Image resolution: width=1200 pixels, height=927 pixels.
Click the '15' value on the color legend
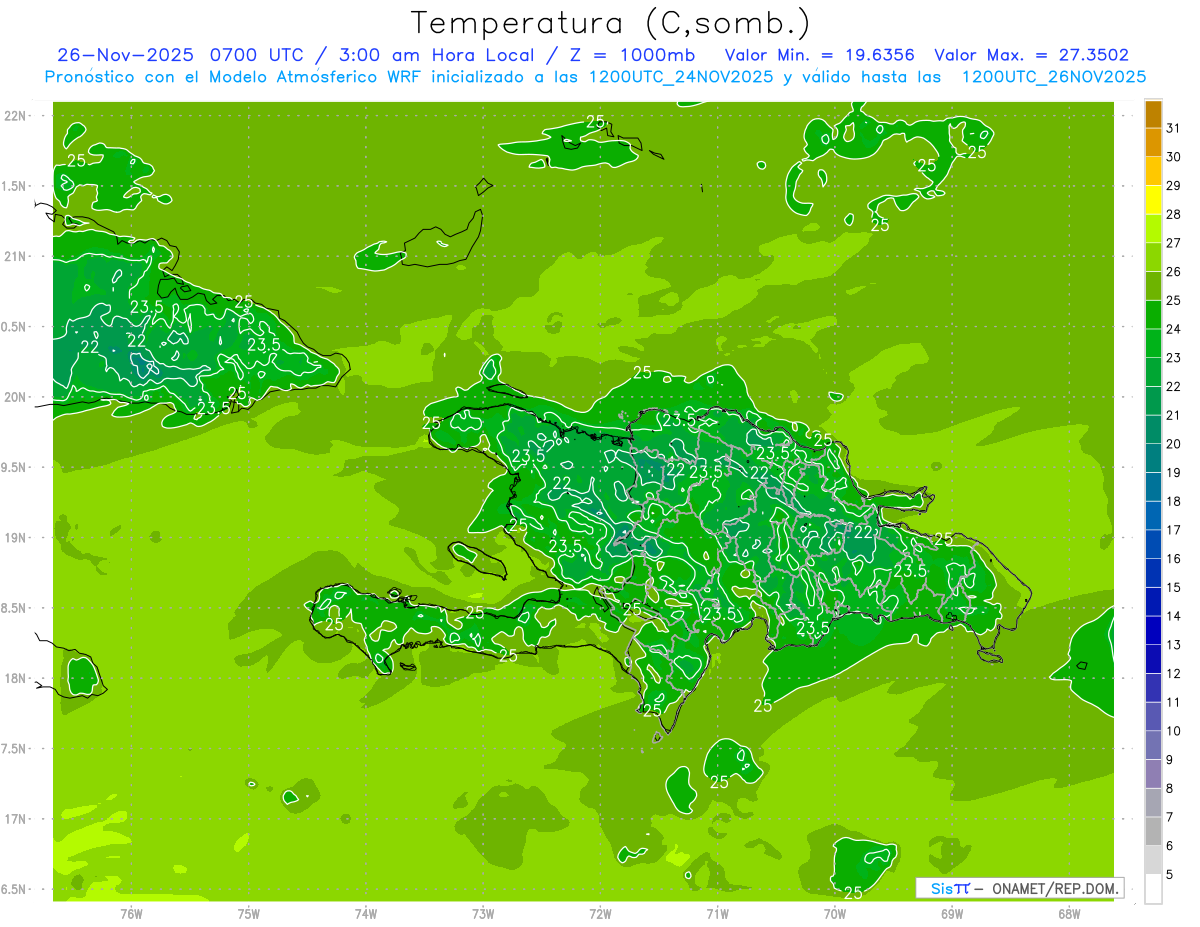point(1174,587)
